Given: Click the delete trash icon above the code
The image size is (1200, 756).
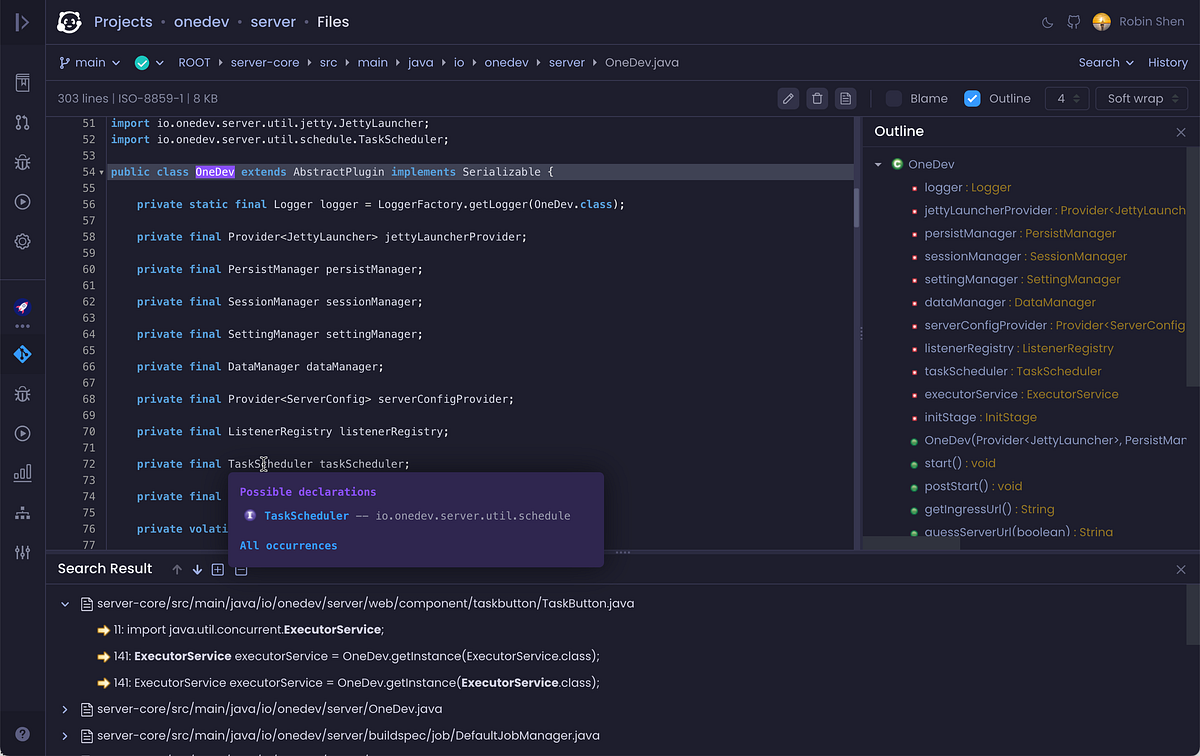Looking at the screenshot, I should (x=817, y=98).
